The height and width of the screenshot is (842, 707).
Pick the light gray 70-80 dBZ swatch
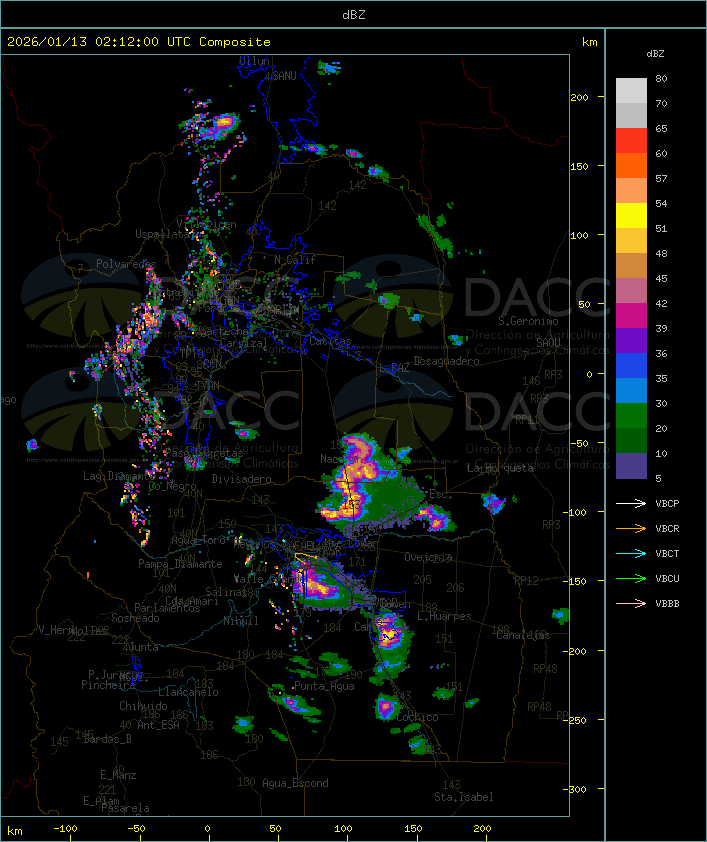coord(631,91)
